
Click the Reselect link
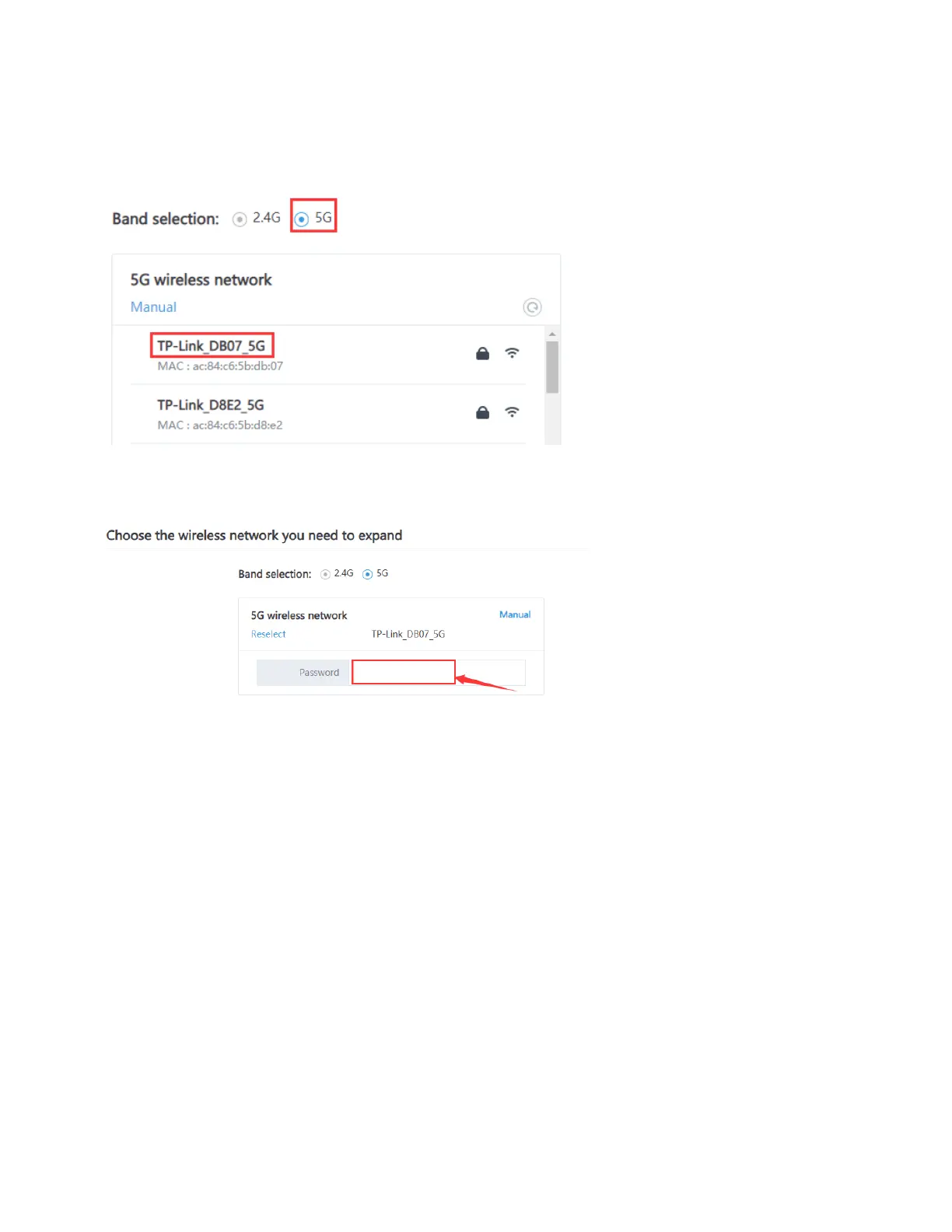point(268,634)
